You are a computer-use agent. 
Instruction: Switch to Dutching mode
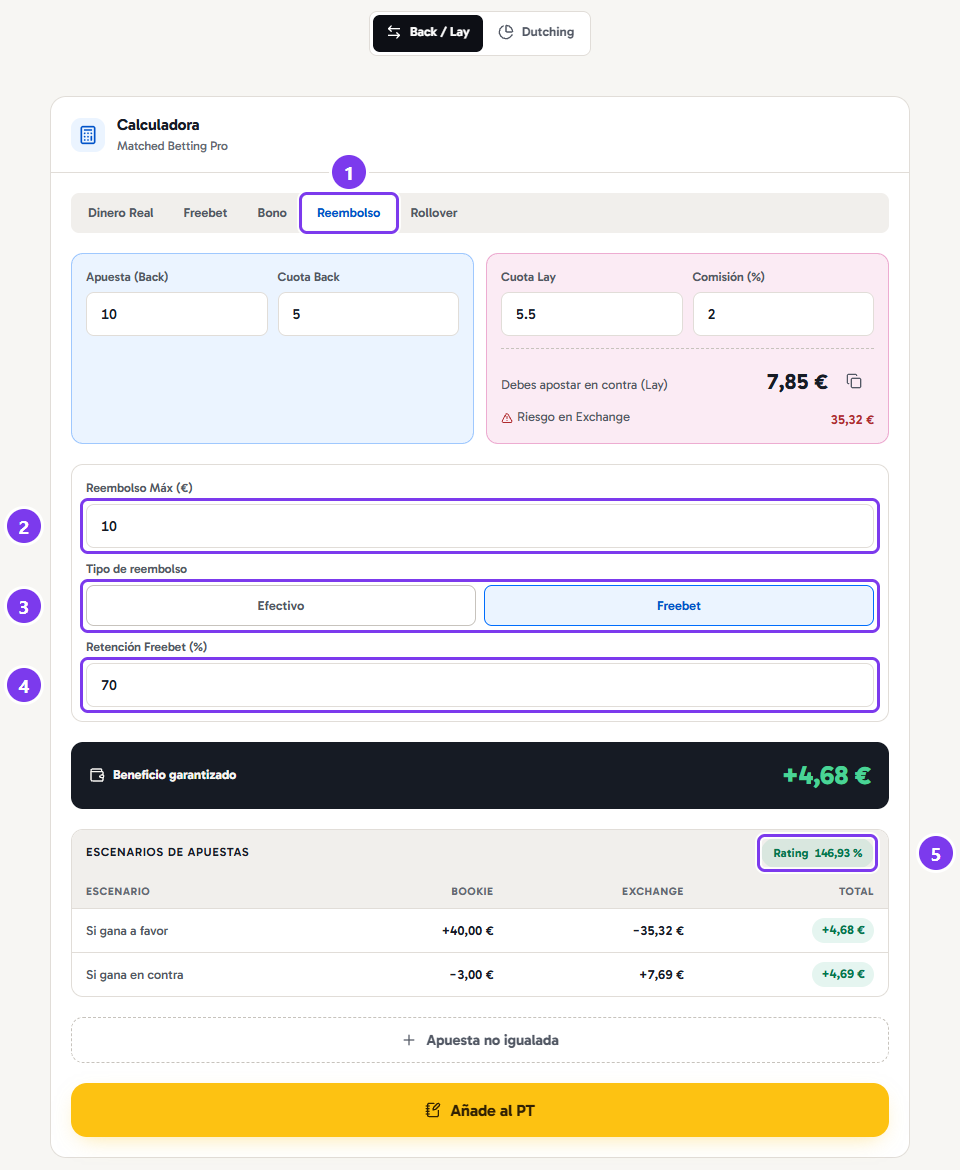pyautogui.click(x=536, y=32)
